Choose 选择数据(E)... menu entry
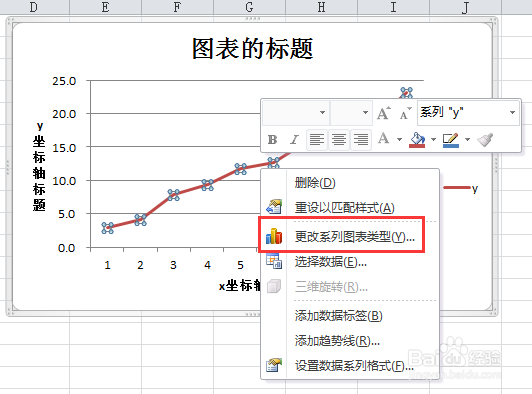The width and height of the screenshot is (532, 394). pos(350,262)
